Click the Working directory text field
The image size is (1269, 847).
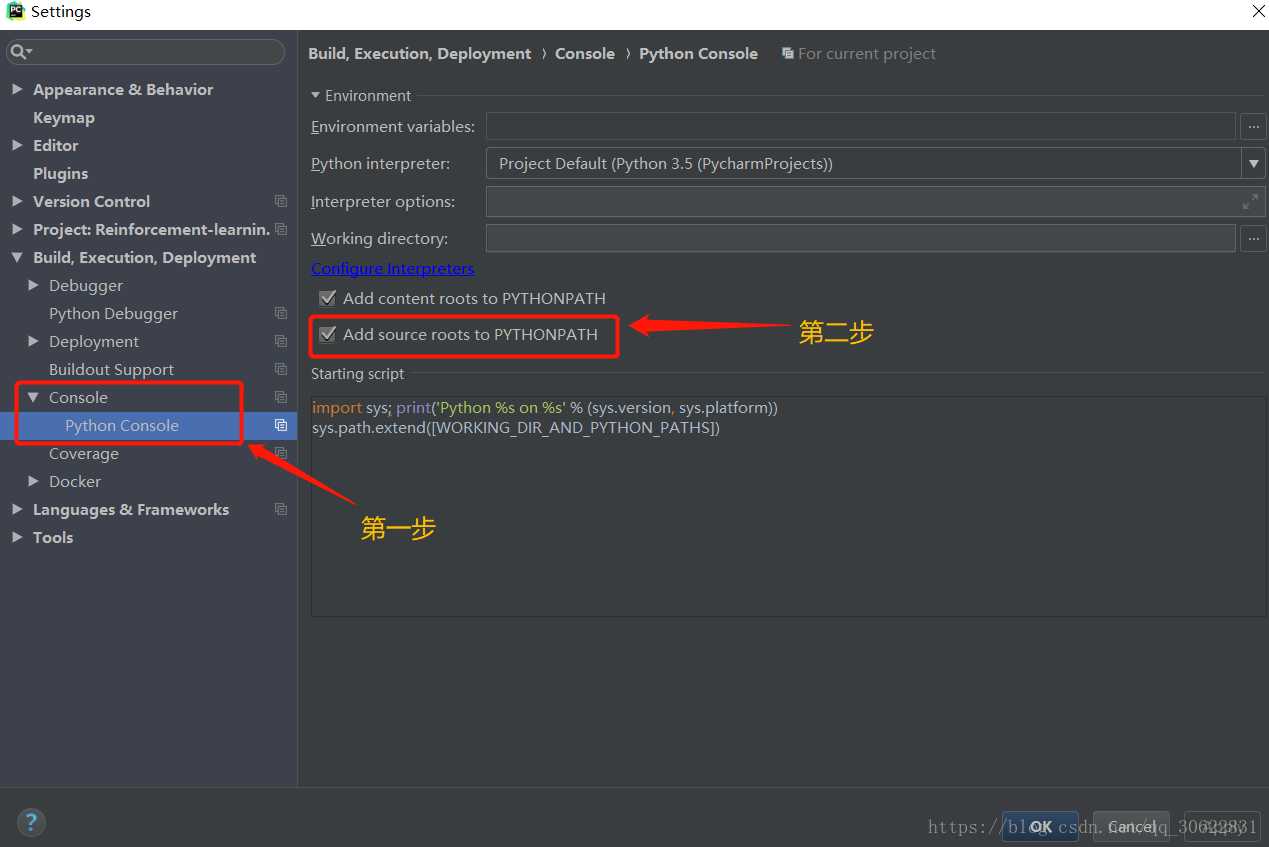860,239
